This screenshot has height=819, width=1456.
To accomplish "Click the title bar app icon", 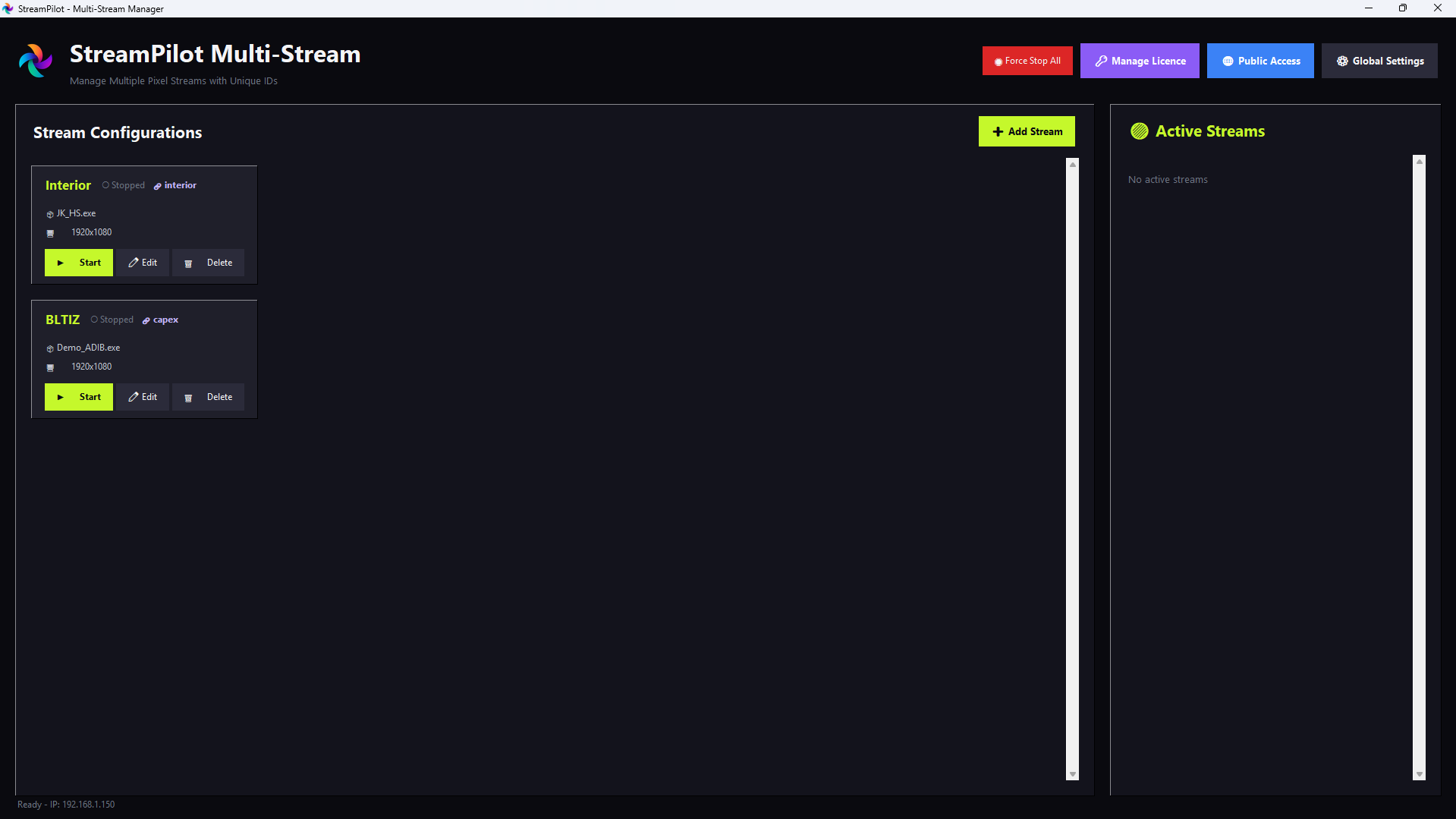I will 8,8.
